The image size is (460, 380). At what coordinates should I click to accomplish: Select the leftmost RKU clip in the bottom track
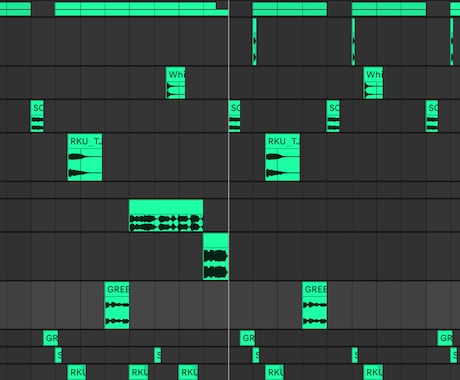(x=77, y=372)
